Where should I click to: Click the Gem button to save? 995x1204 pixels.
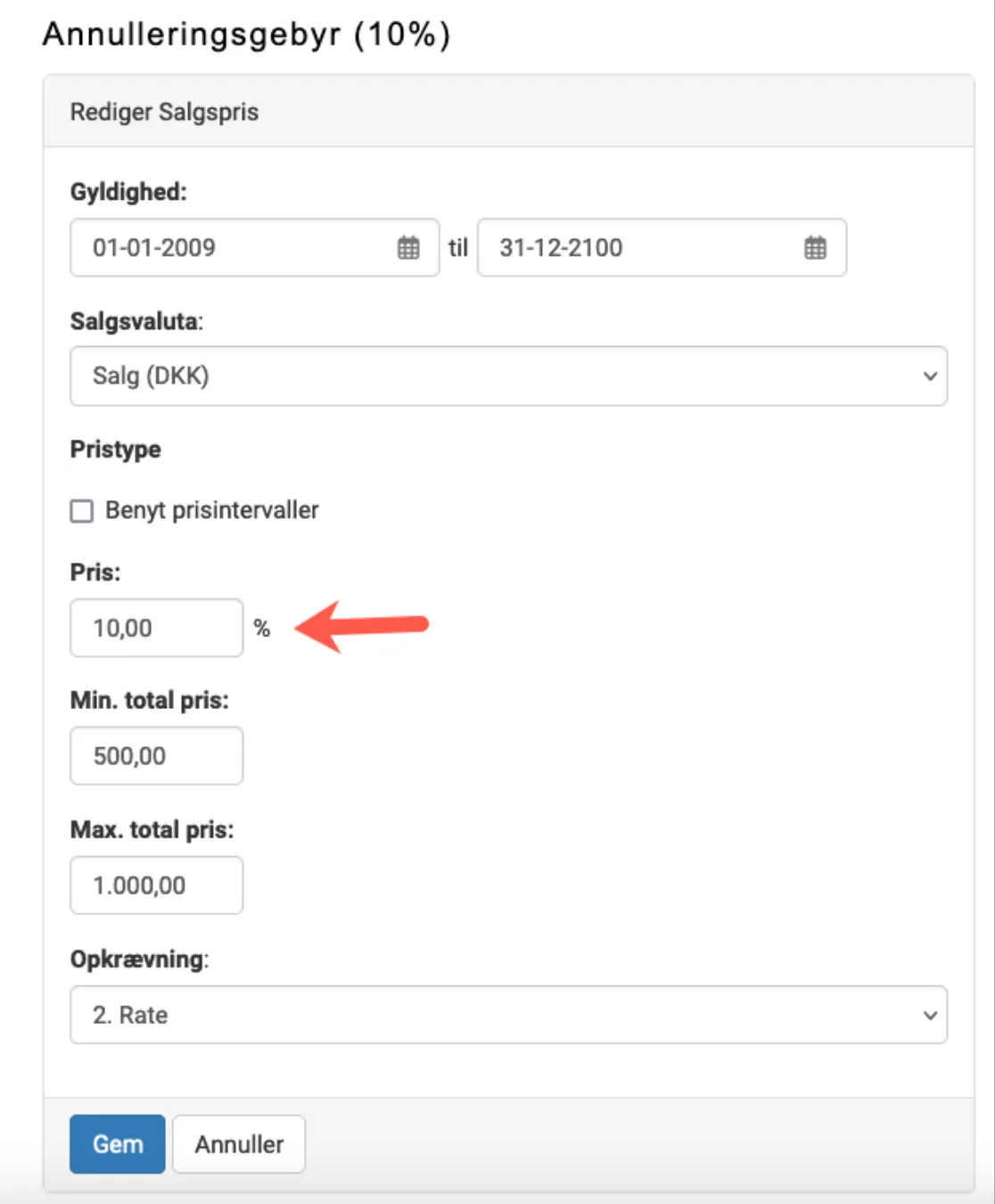[x=117, y=1144]
